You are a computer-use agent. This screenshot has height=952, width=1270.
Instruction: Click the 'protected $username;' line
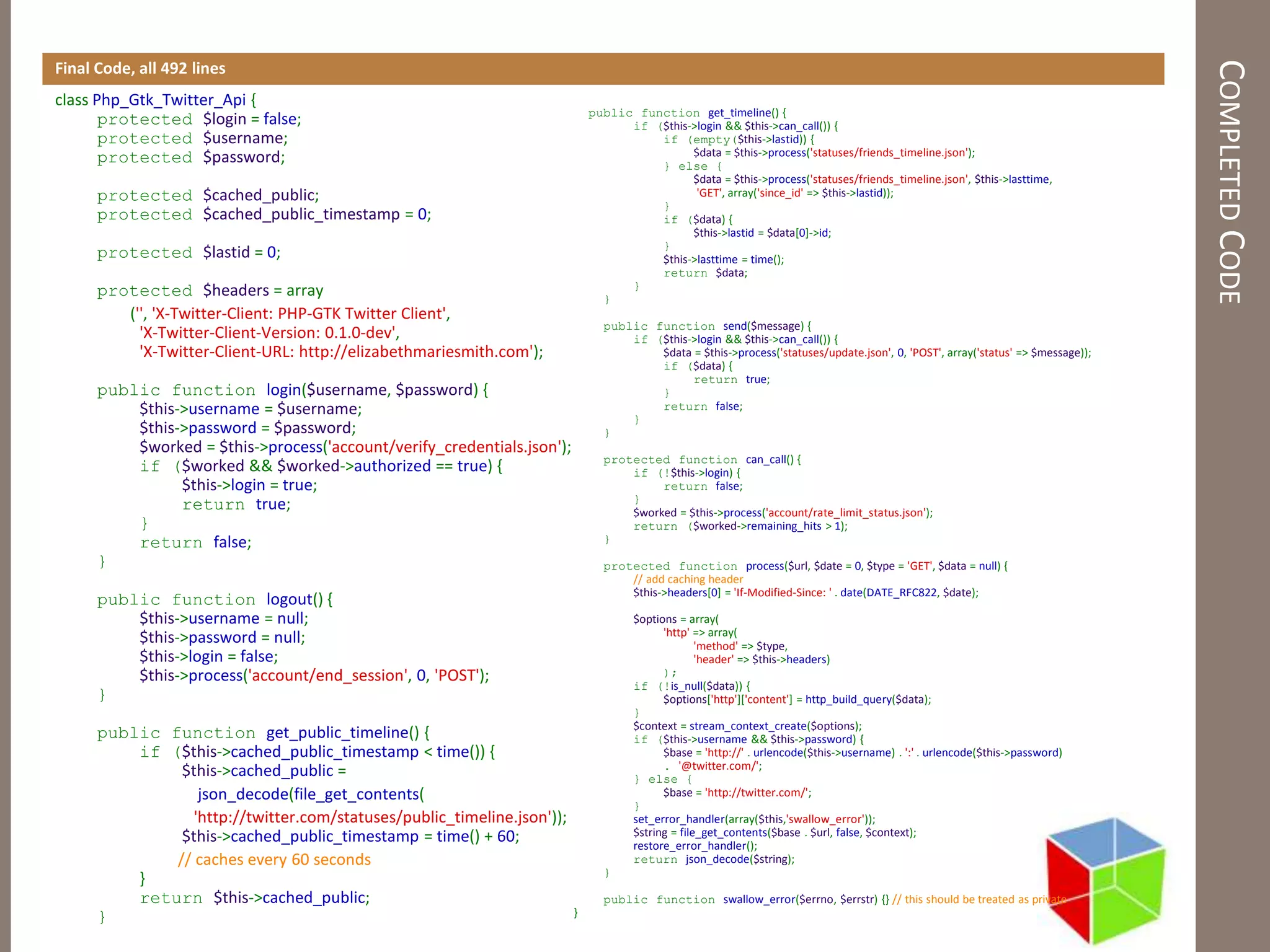(192, 138)
